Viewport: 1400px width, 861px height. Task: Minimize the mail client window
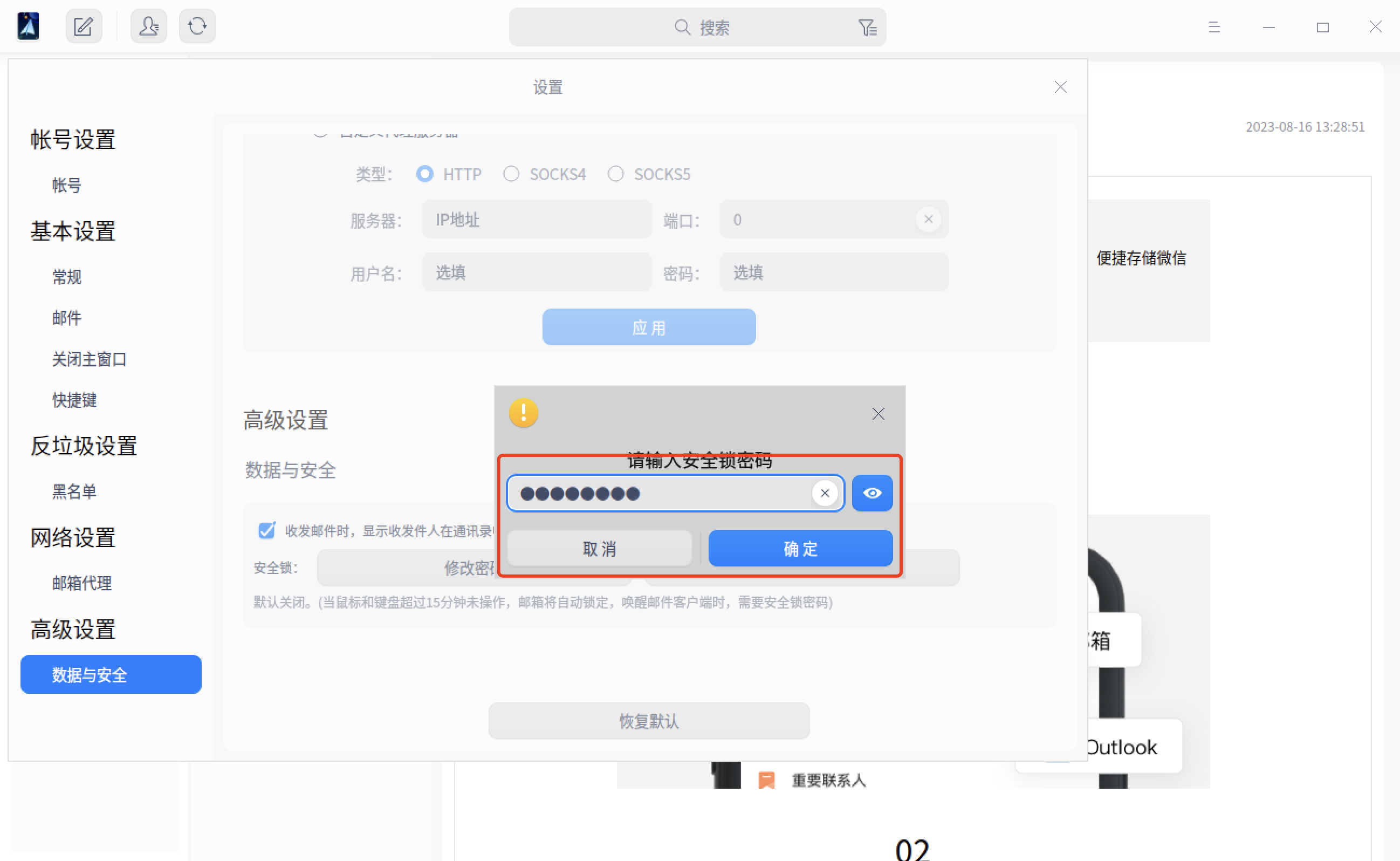[x=1268, y=28]
